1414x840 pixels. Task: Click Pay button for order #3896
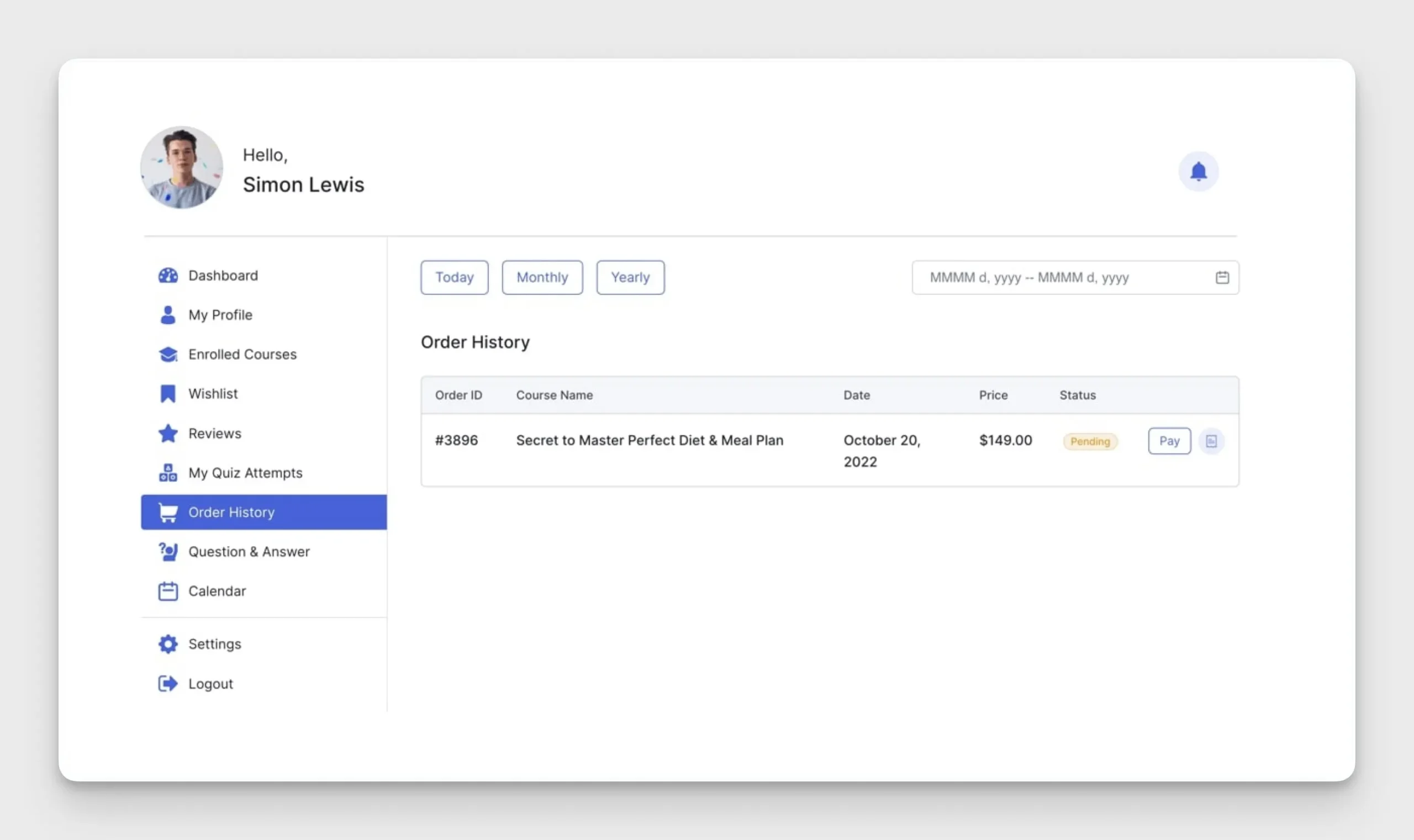[1169, 441]
